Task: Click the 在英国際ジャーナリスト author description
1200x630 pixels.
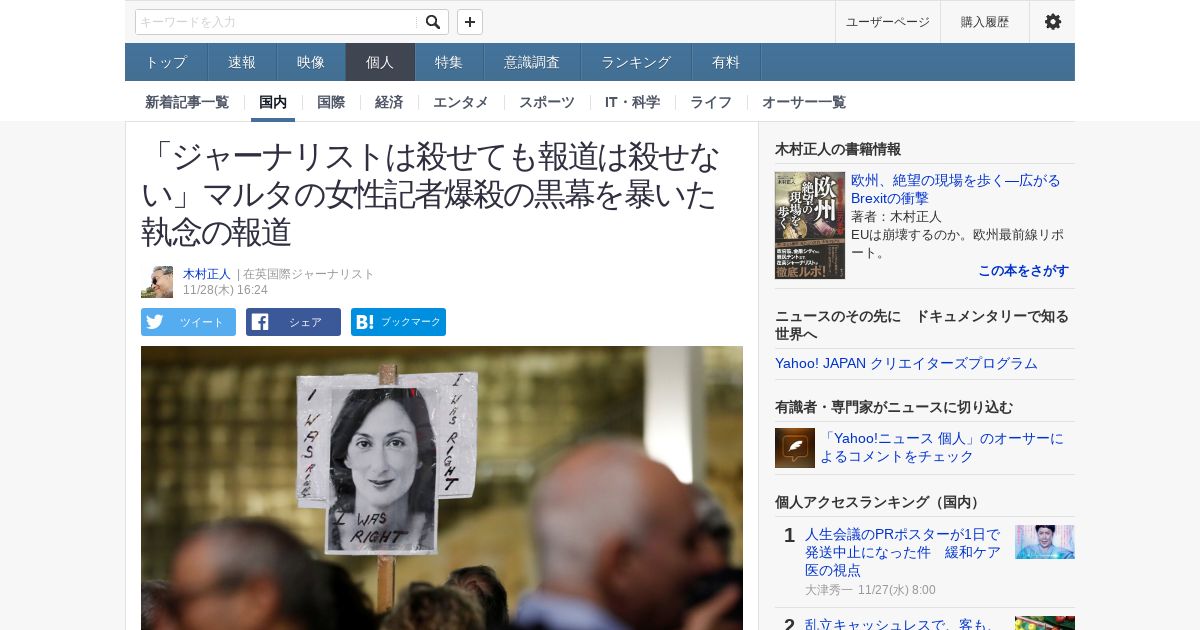Action: point(309,274)
